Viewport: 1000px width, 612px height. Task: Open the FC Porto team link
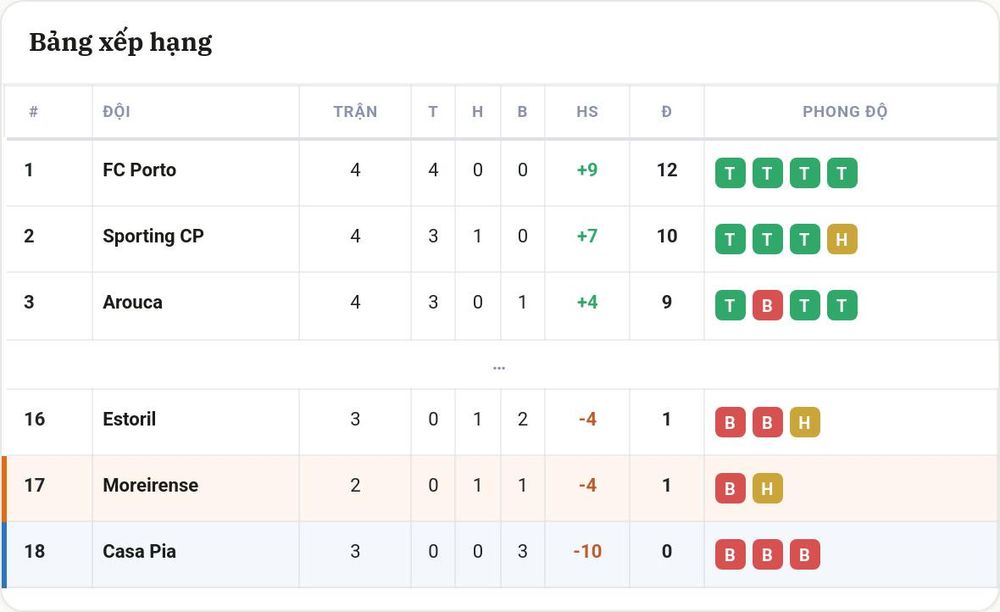[140, 170]
